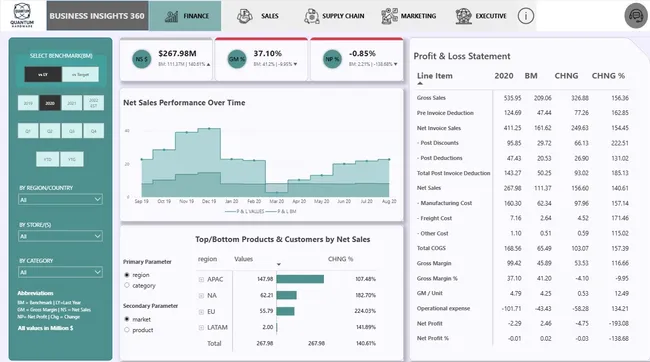
Task: Click the P & L BM legend entry
Action: point(281,211)
